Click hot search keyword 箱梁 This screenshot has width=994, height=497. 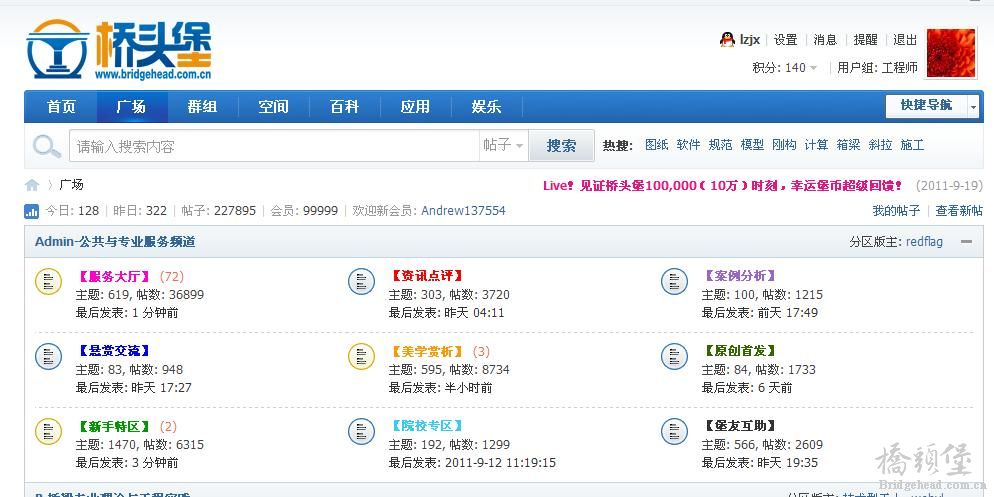tap(848, 145)
